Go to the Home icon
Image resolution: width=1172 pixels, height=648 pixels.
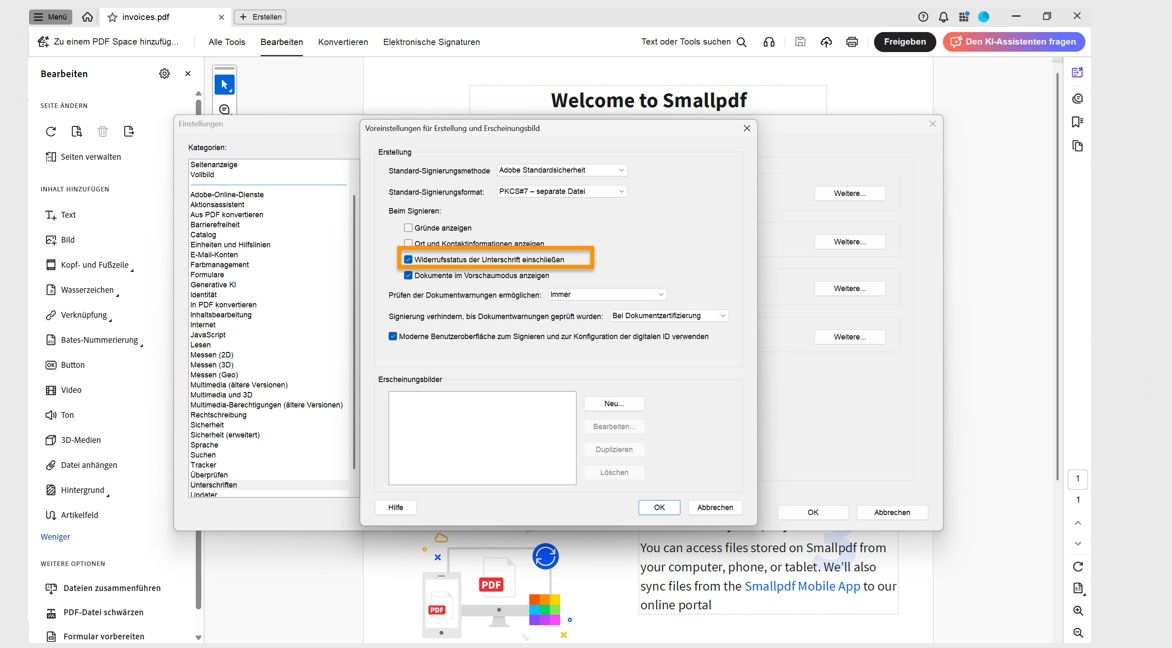87,16
